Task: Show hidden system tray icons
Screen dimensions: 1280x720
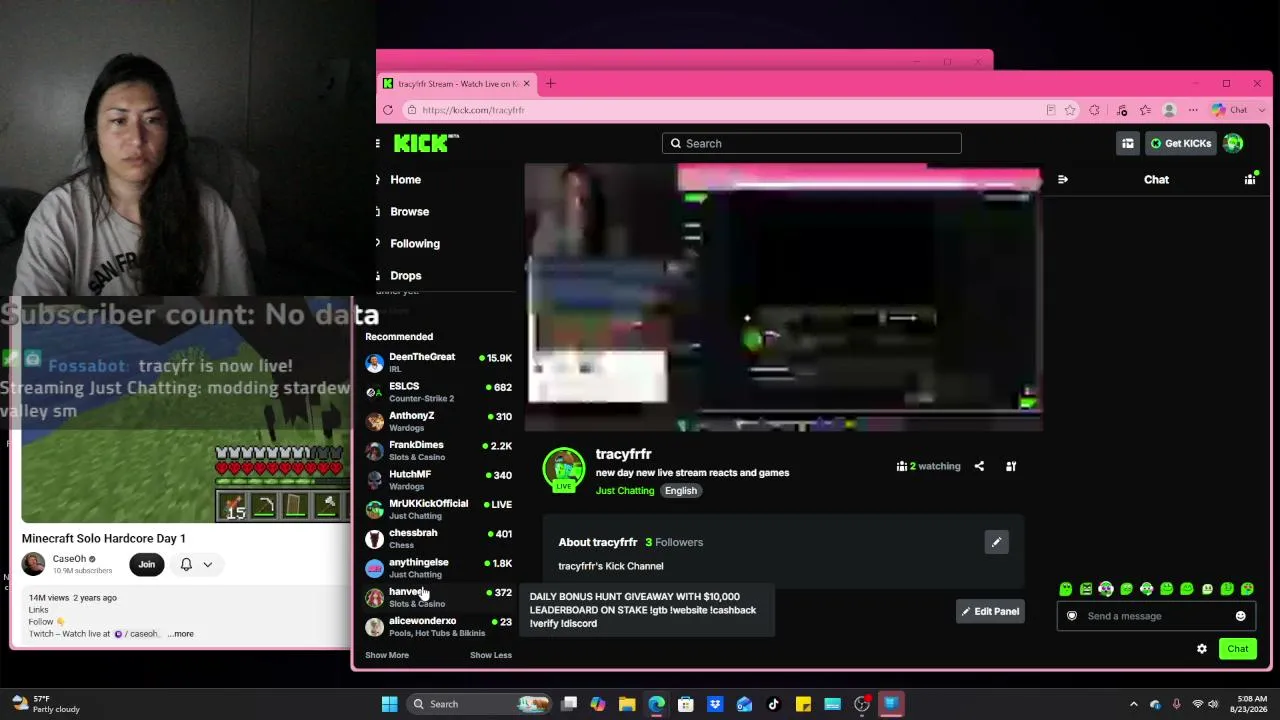Action: click(x=1133, y=704)
